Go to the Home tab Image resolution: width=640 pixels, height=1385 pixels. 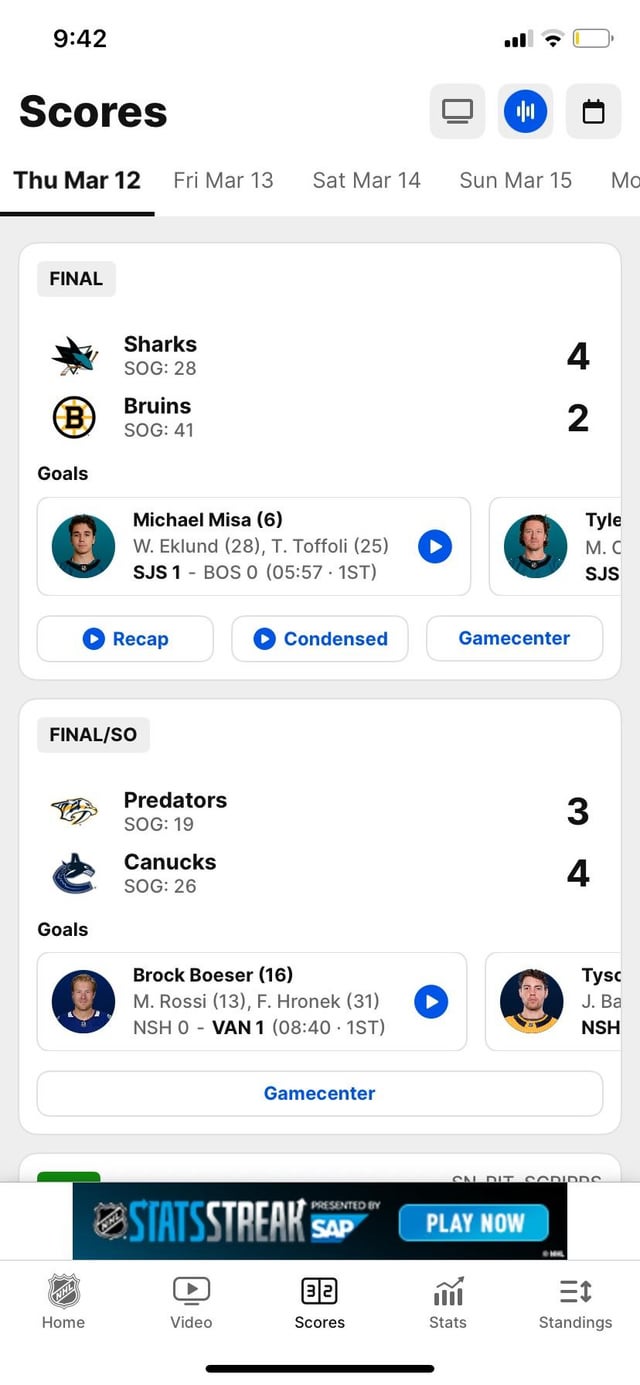(63, 1303)
